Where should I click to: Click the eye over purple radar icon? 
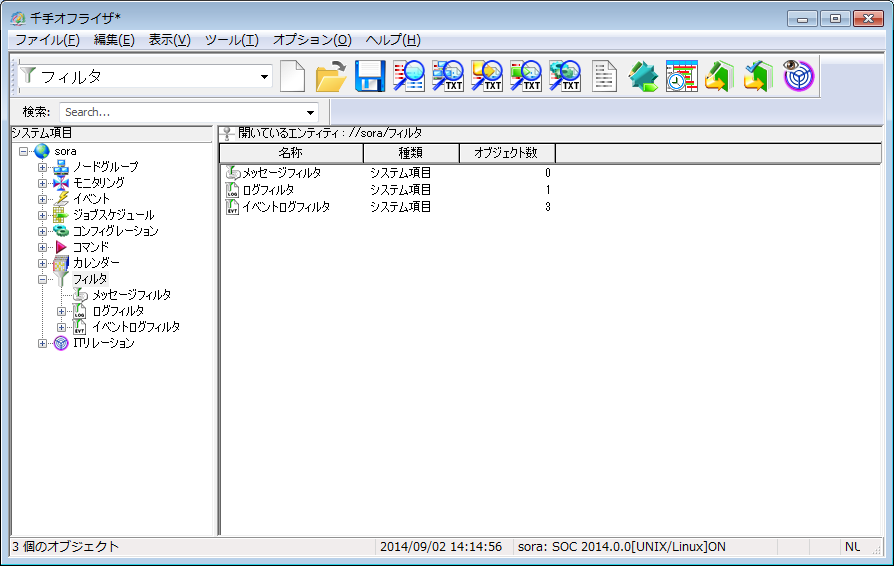[798, 76]
